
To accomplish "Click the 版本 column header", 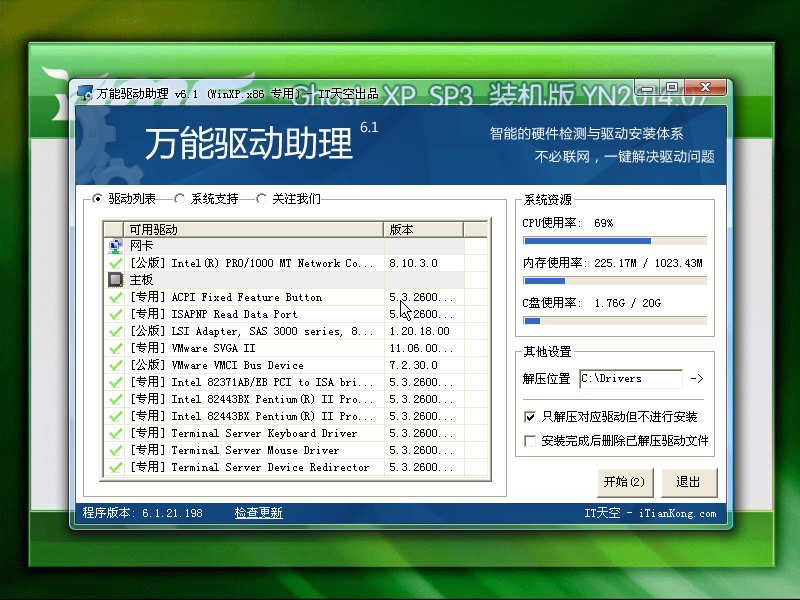I will (x=423, y=230).
